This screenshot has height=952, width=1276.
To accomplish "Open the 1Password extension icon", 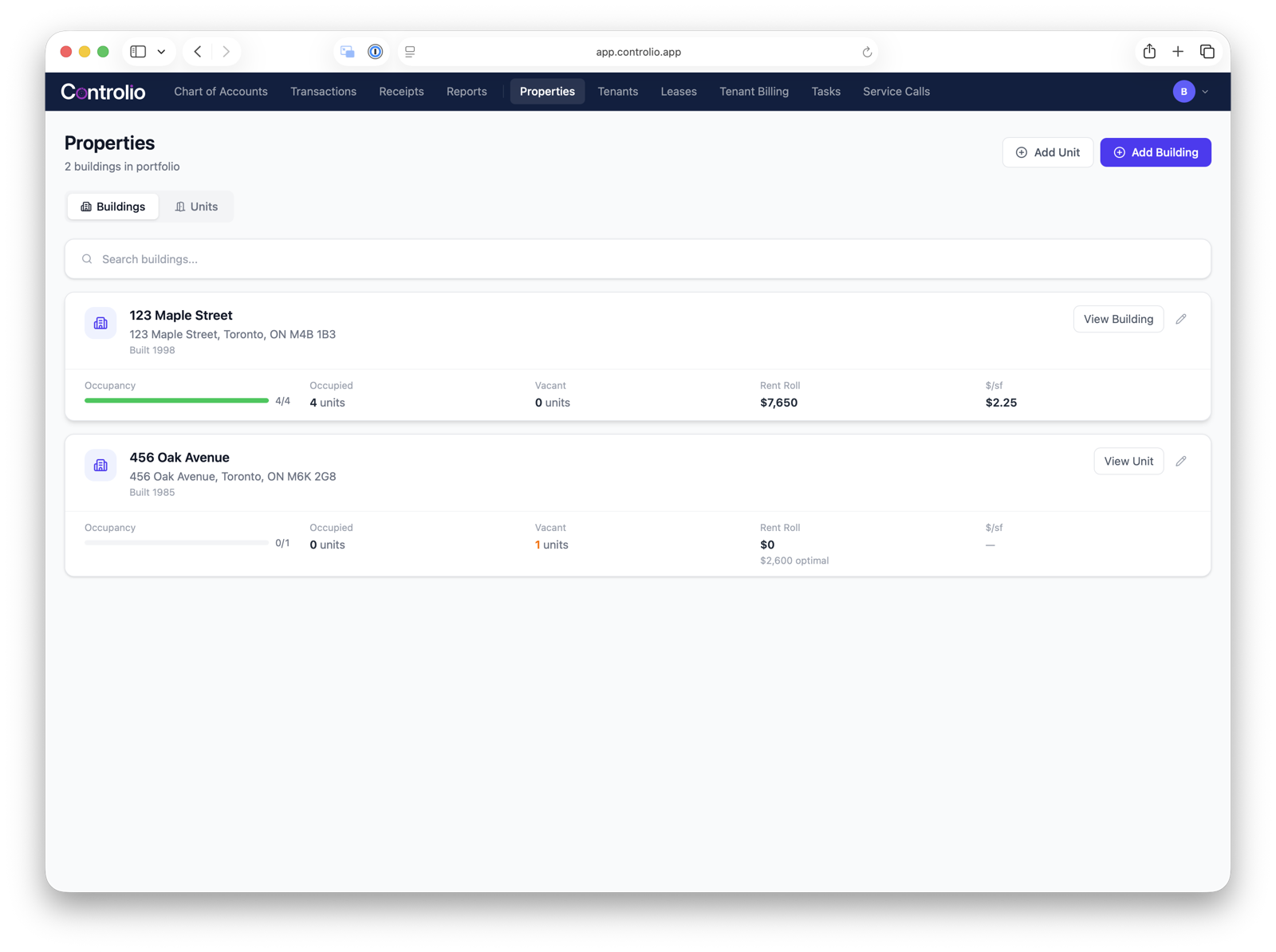I will [376, 52].
